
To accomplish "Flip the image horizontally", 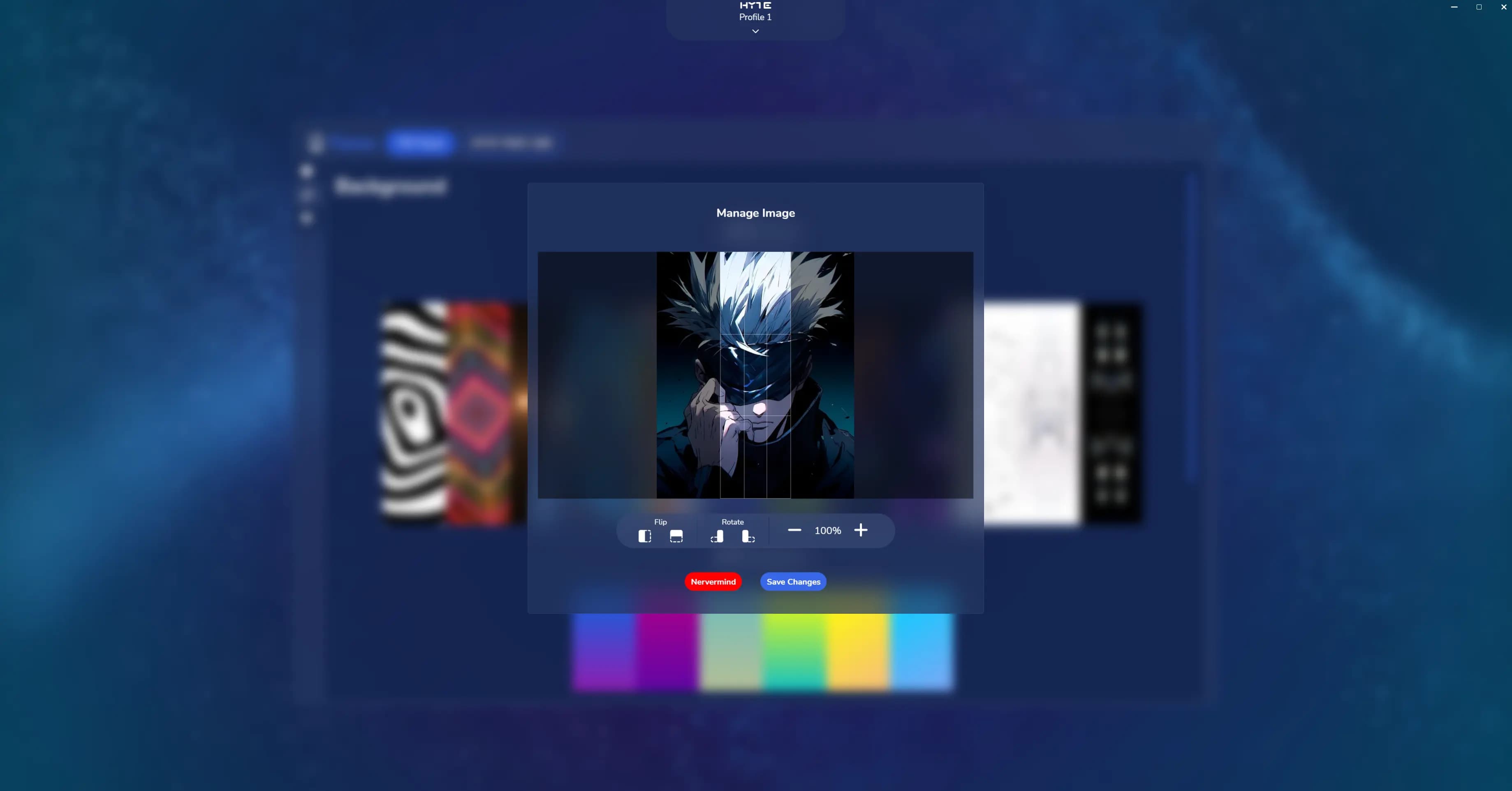I will tap(644, 536).
